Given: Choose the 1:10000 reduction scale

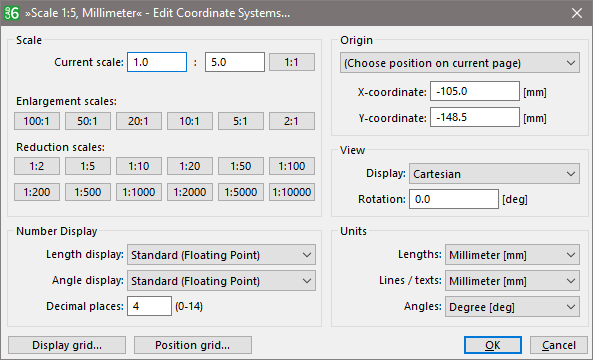Looking at the screenshot, I should [x=292, y=192].
